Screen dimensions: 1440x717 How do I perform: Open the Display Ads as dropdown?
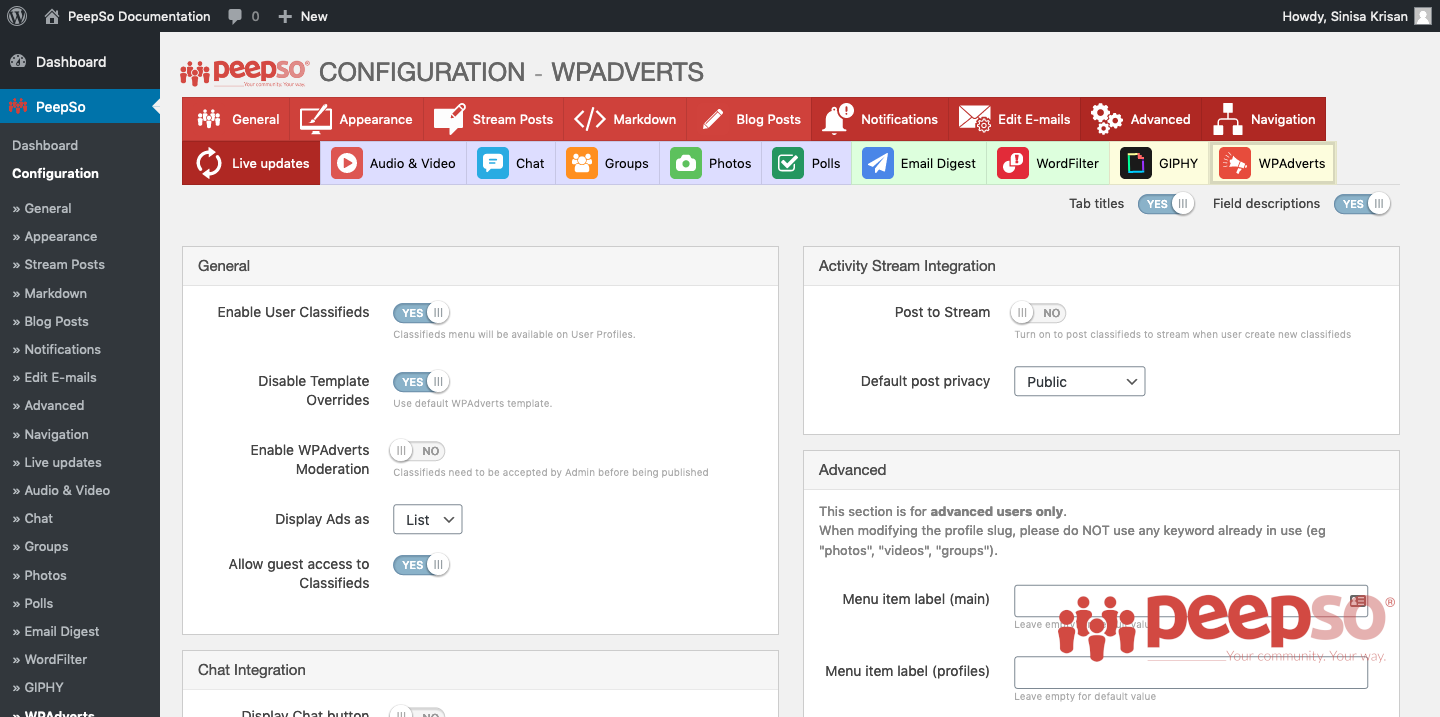tap(428, 520)
